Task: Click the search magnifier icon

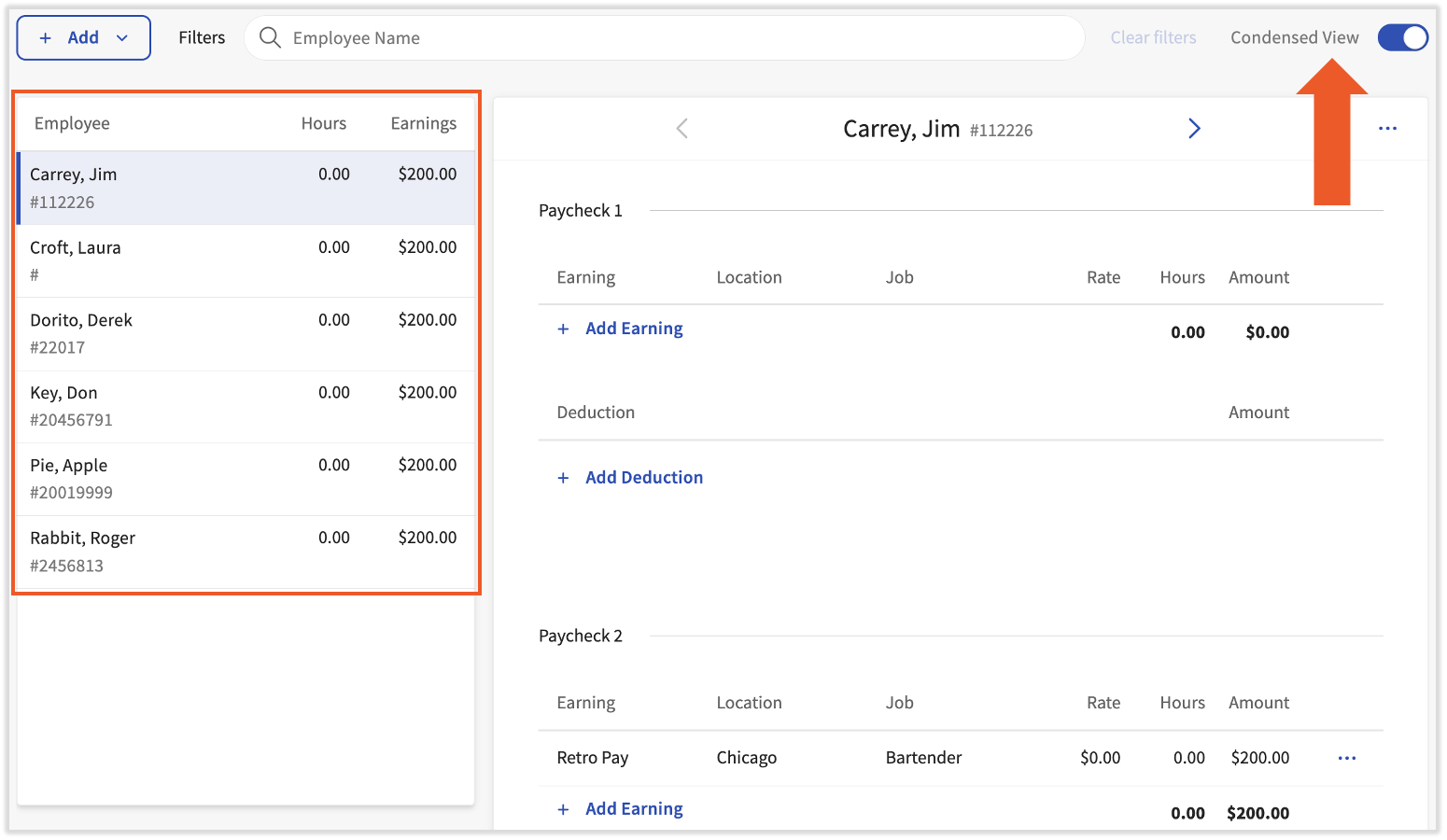Action: point(270,37)
